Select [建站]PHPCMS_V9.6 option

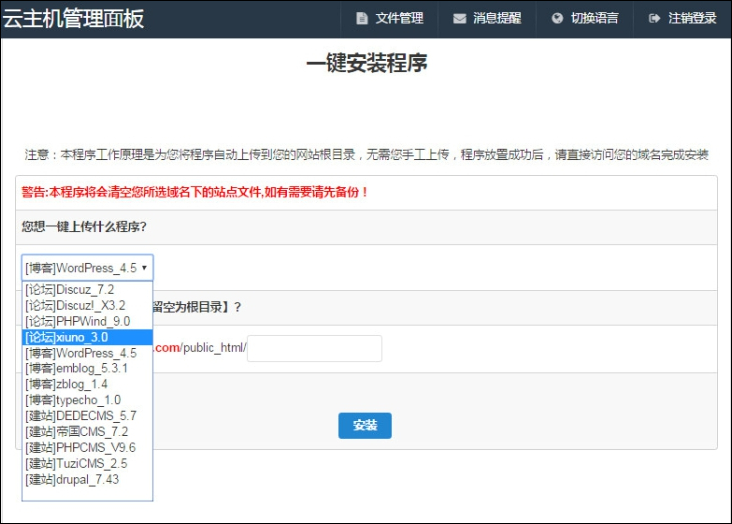coord(87,448)
